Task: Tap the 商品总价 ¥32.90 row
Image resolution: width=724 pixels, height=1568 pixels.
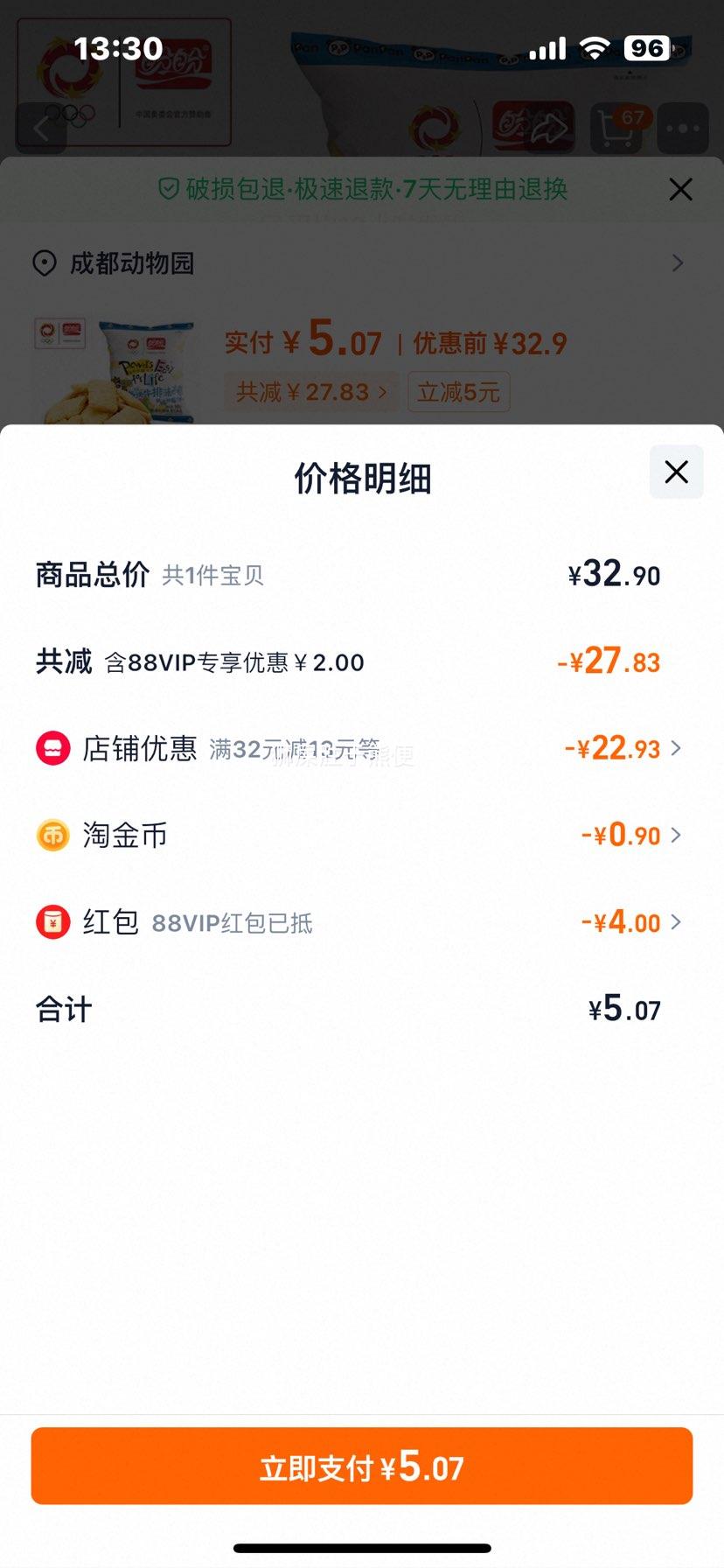Action: click(348, 575)
